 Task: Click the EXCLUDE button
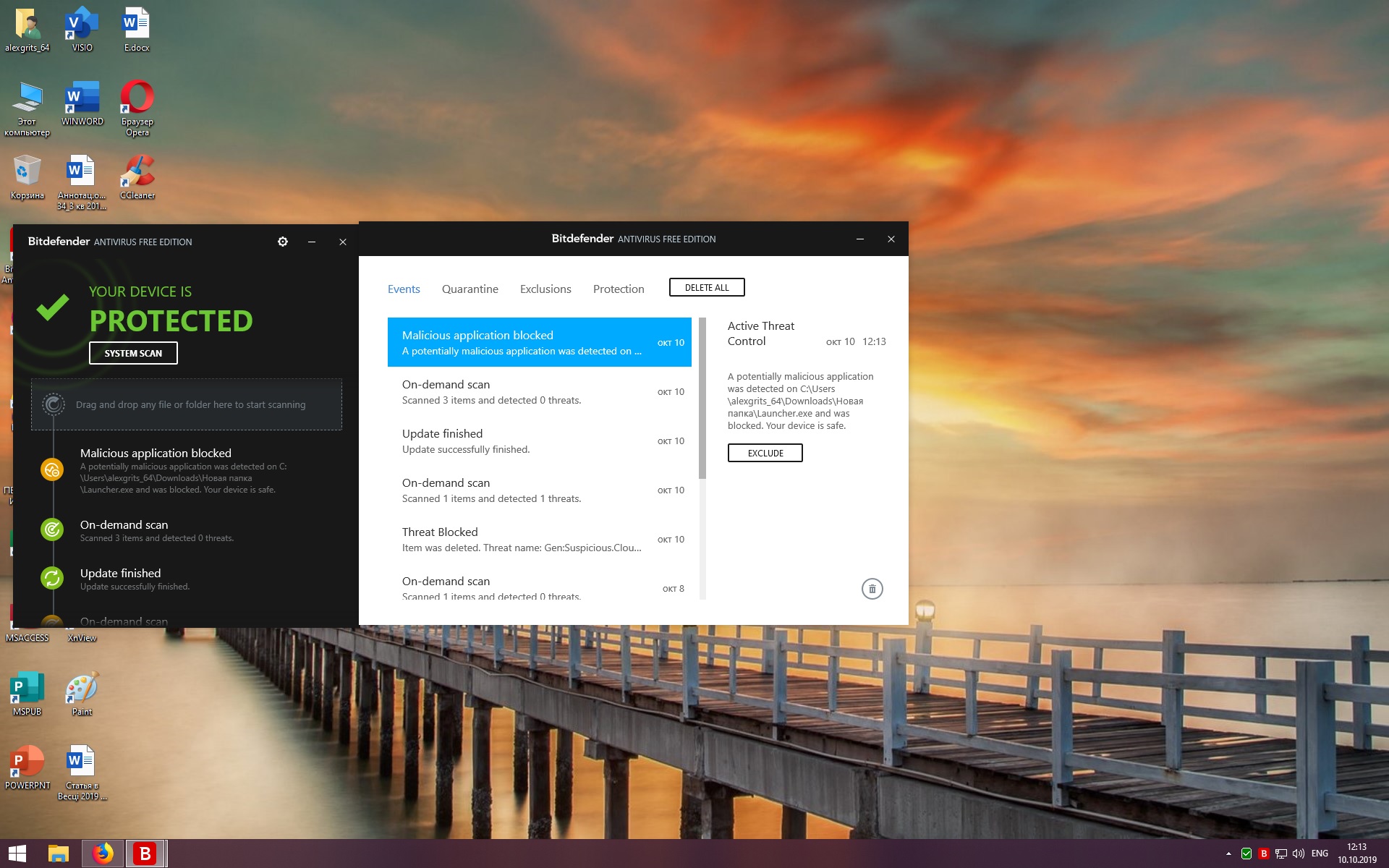(765, 453)
